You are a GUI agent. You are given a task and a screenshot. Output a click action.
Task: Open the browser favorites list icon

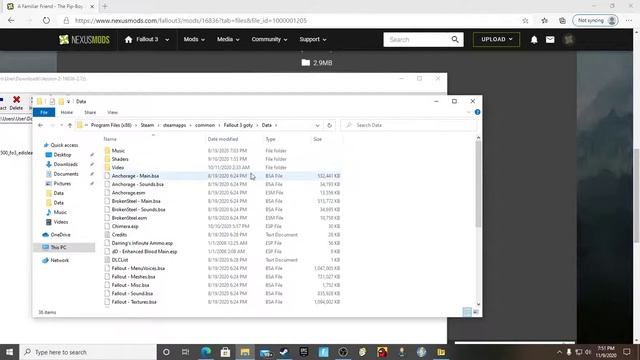544,20
